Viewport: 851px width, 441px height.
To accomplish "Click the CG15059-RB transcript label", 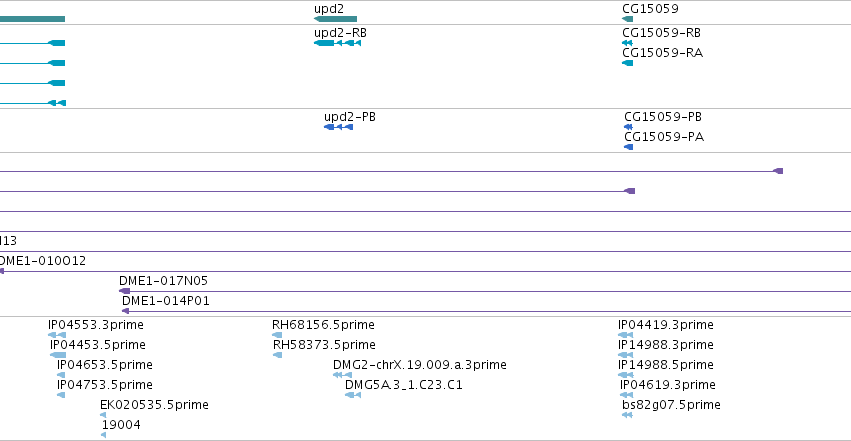I will [661, 33].
